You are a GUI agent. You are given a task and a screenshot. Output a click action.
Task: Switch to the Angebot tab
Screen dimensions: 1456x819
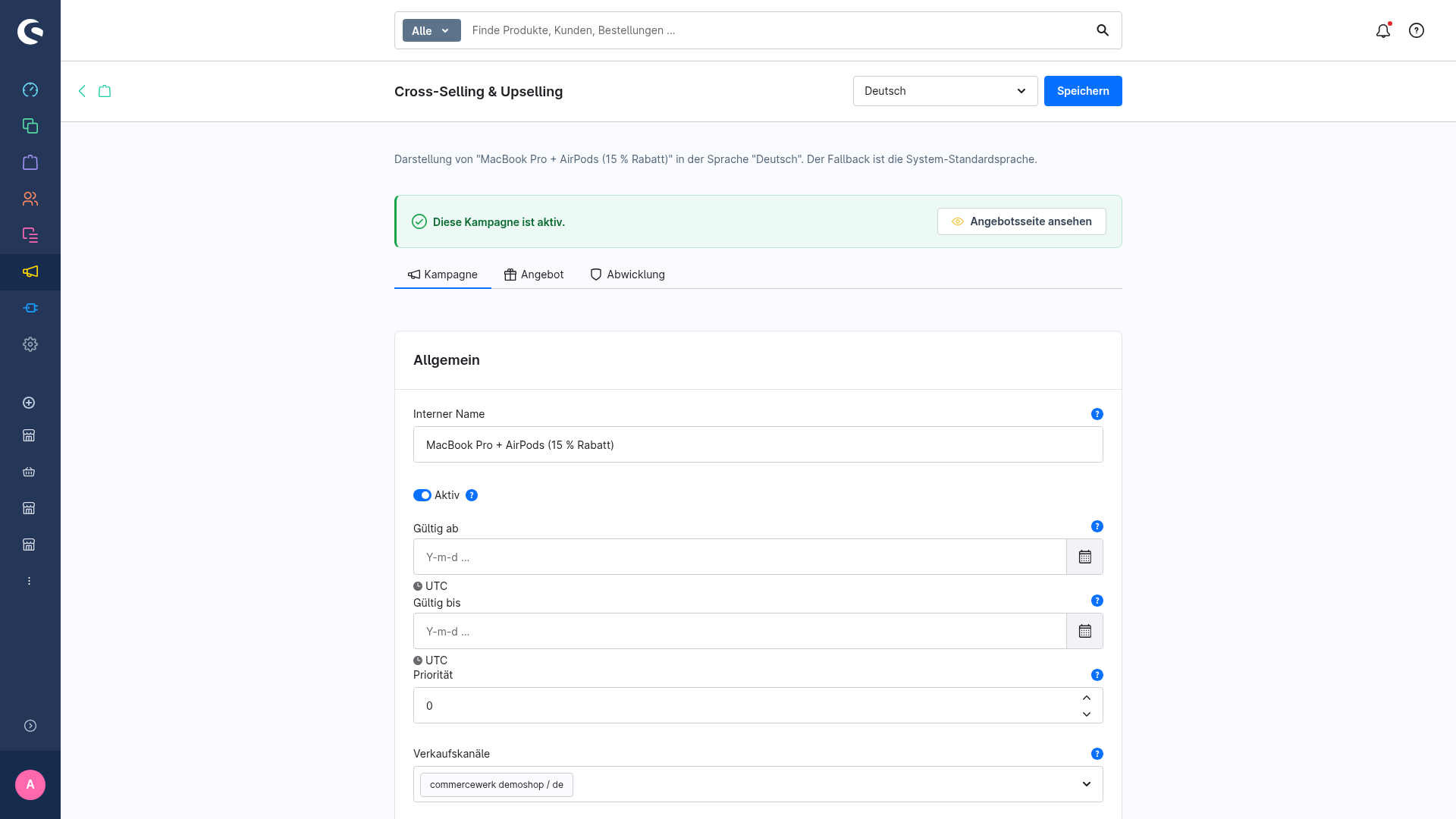tap(534, 275)
